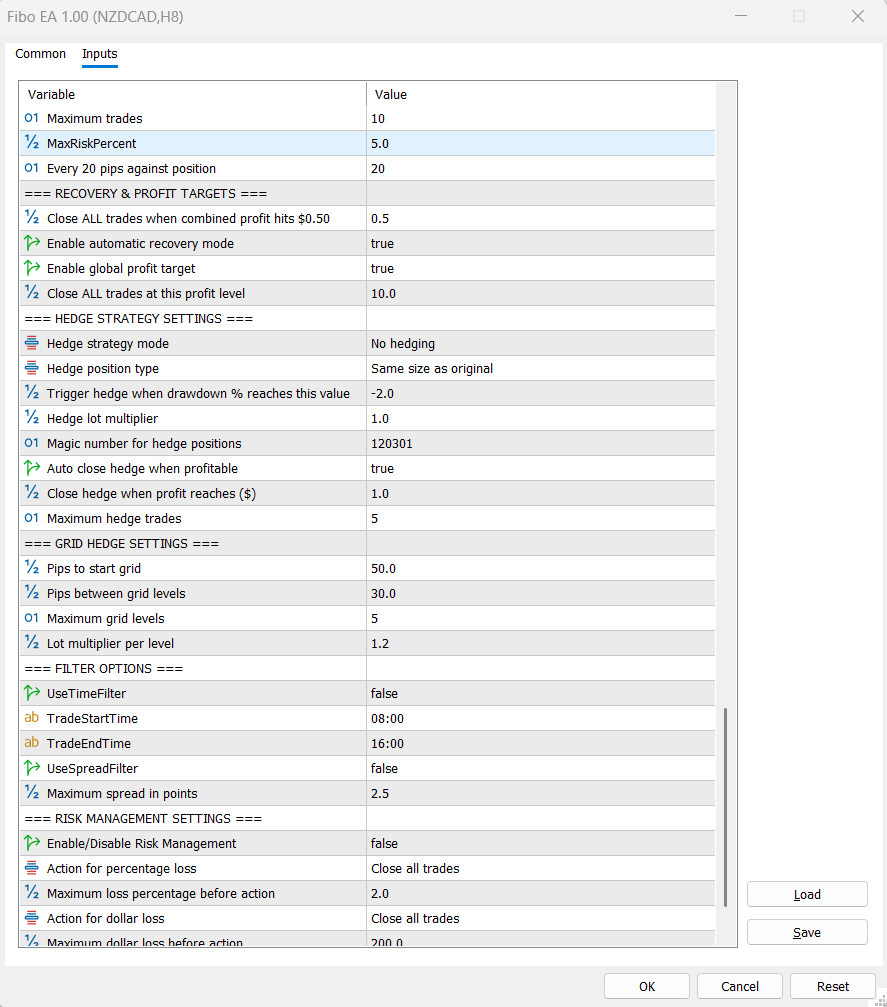Select the === RISK MANAGEMENT SETTINGS === row
887x1007 pixels.
(x=367, y=818)
